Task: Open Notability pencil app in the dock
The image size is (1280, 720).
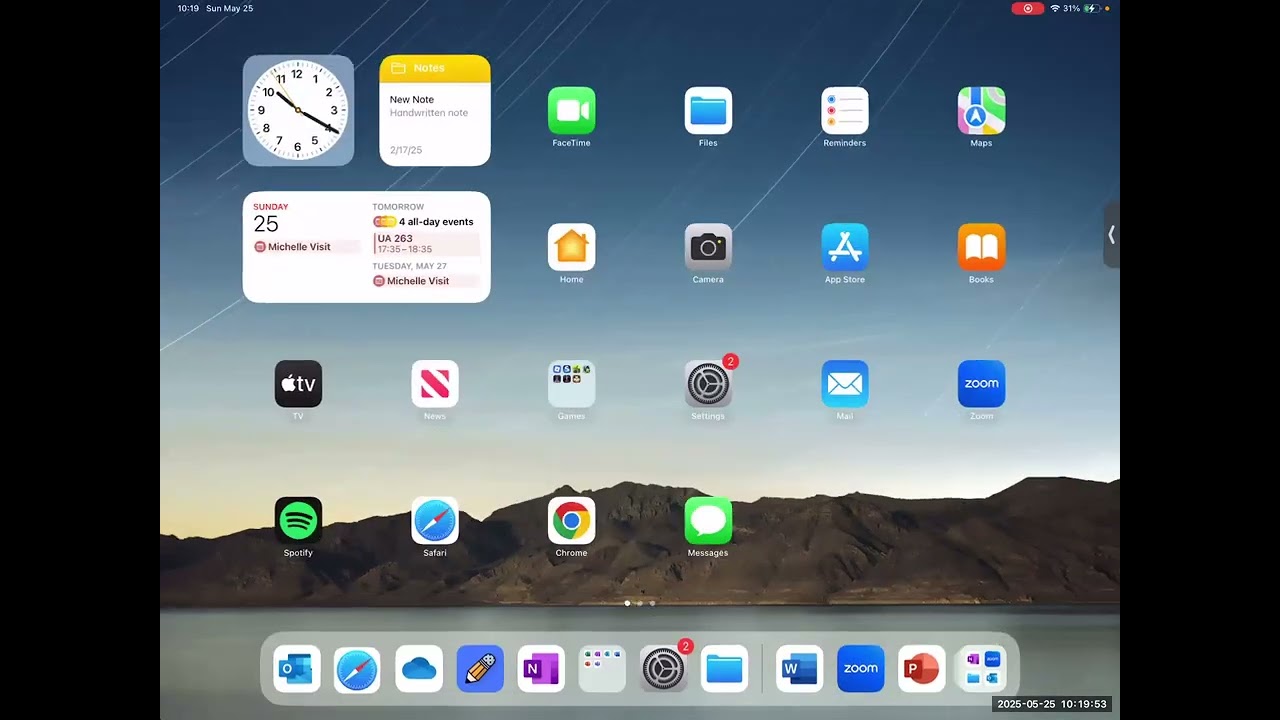Action: (480, 669)
